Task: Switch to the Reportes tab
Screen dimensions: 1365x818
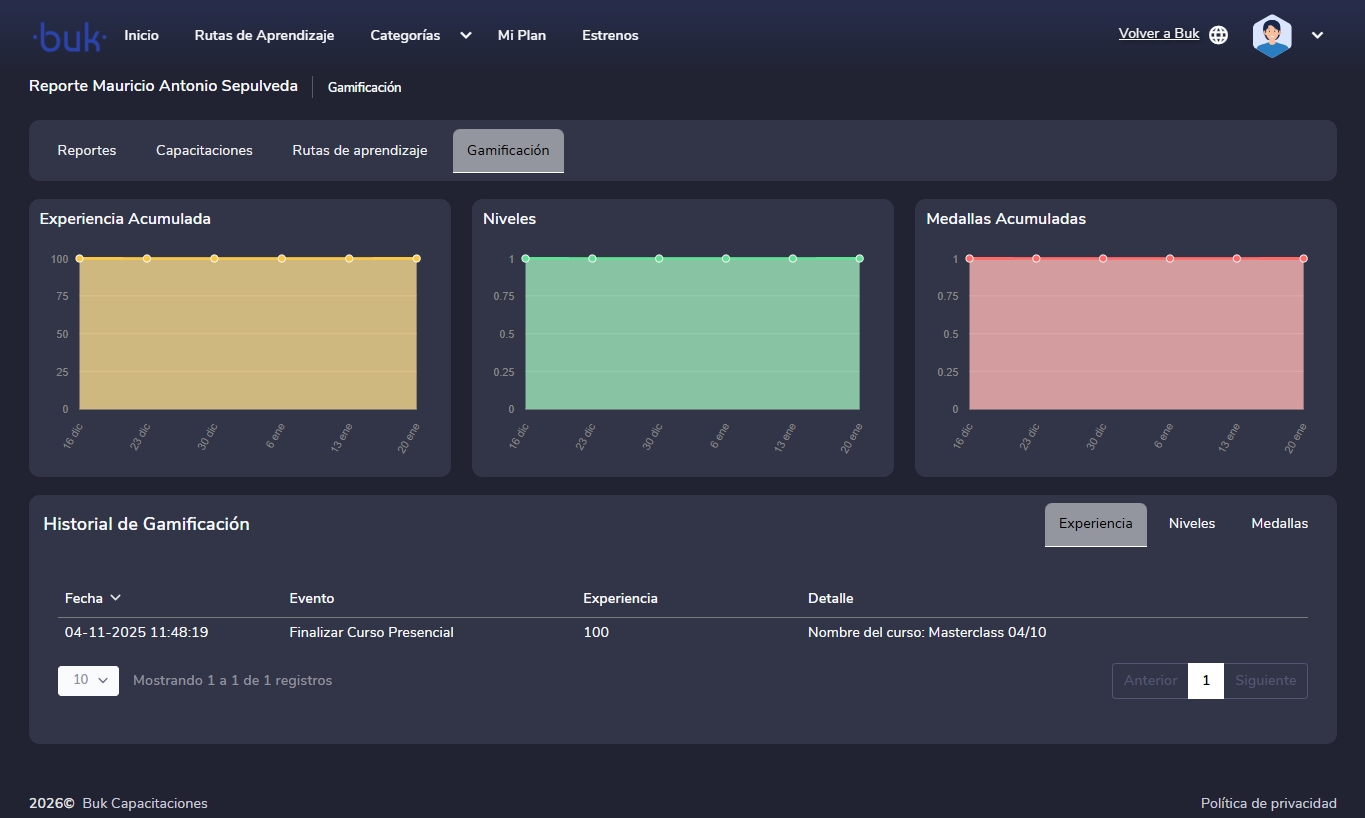Action: click(x=87, y=151)
